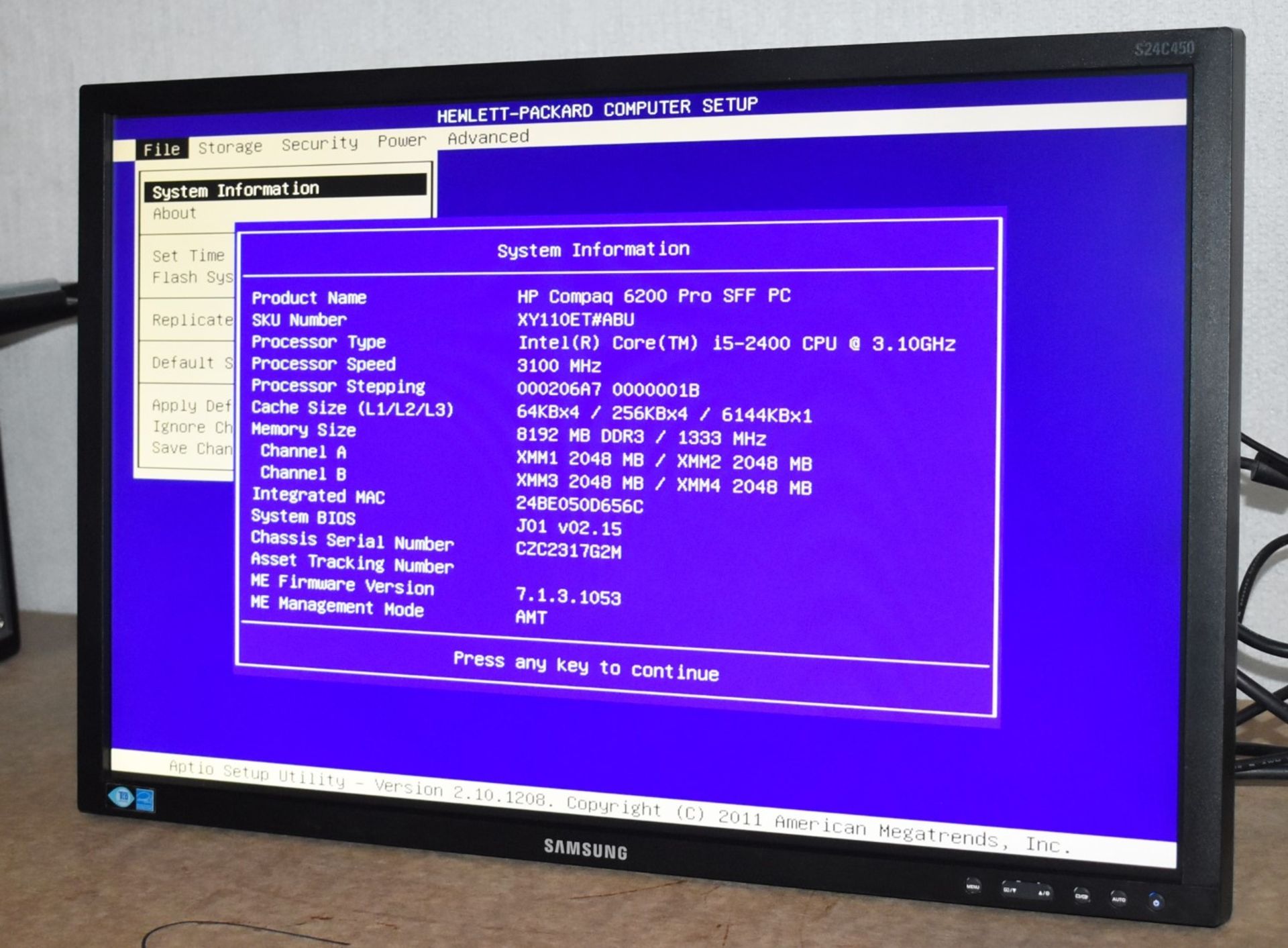This screenshot has height=948, width=1288.
Task: Click the SKU Number label
Action: (299, 320)
